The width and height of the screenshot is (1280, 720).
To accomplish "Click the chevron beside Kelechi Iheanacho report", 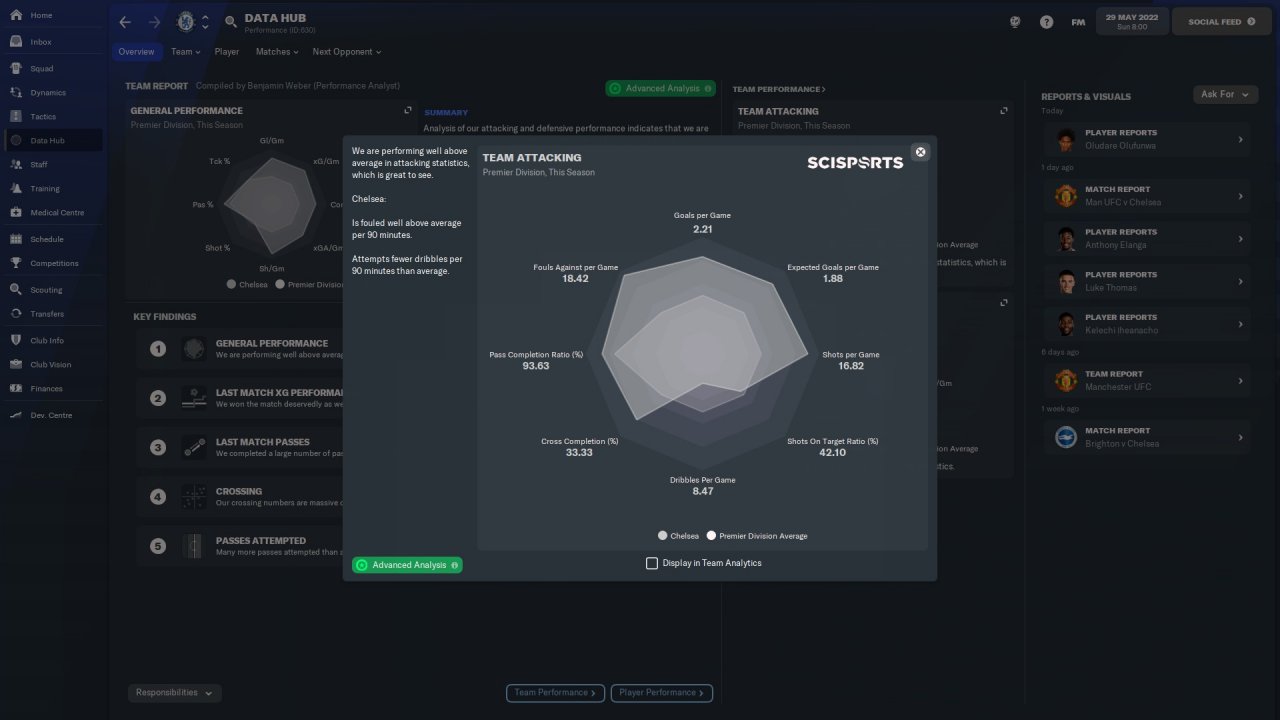I will pyautogui.click(x=1240, y=324).
